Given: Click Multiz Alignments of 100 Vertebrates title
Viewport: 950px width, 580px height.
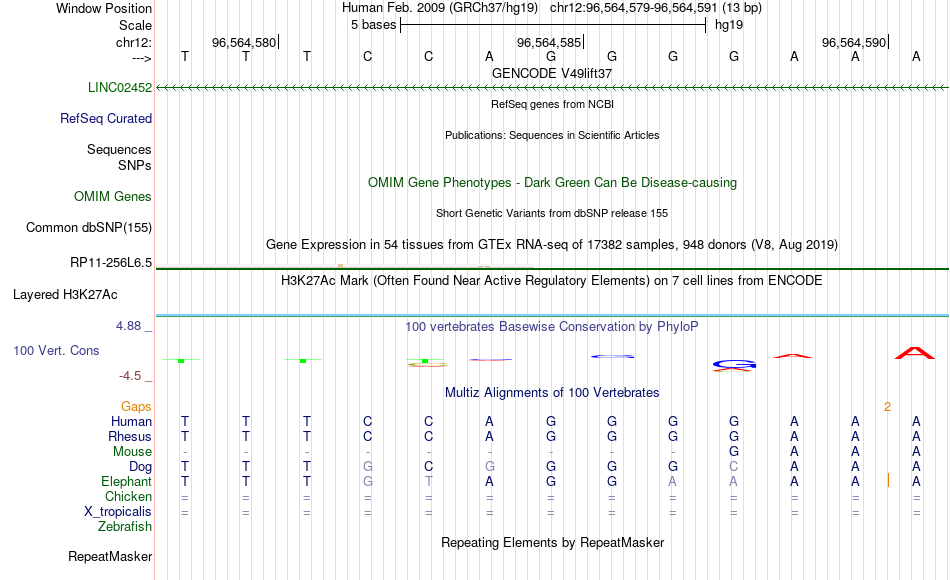Looking at the screenshot, I should coord(552,393).
